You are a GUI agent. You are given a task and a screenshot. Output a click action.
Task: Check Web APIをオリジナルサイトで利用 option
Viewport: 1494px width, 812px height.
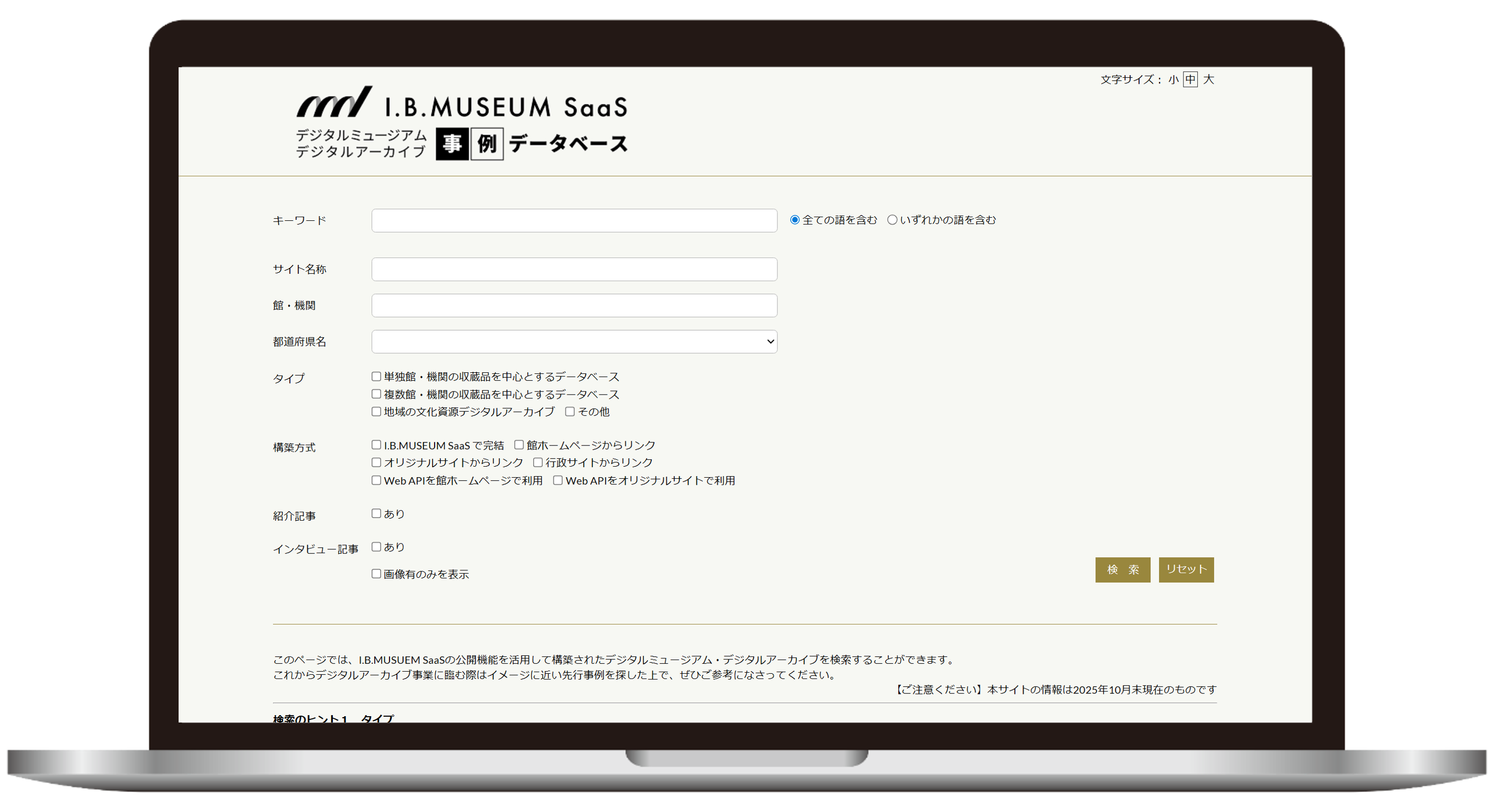[x=558, y=480]
